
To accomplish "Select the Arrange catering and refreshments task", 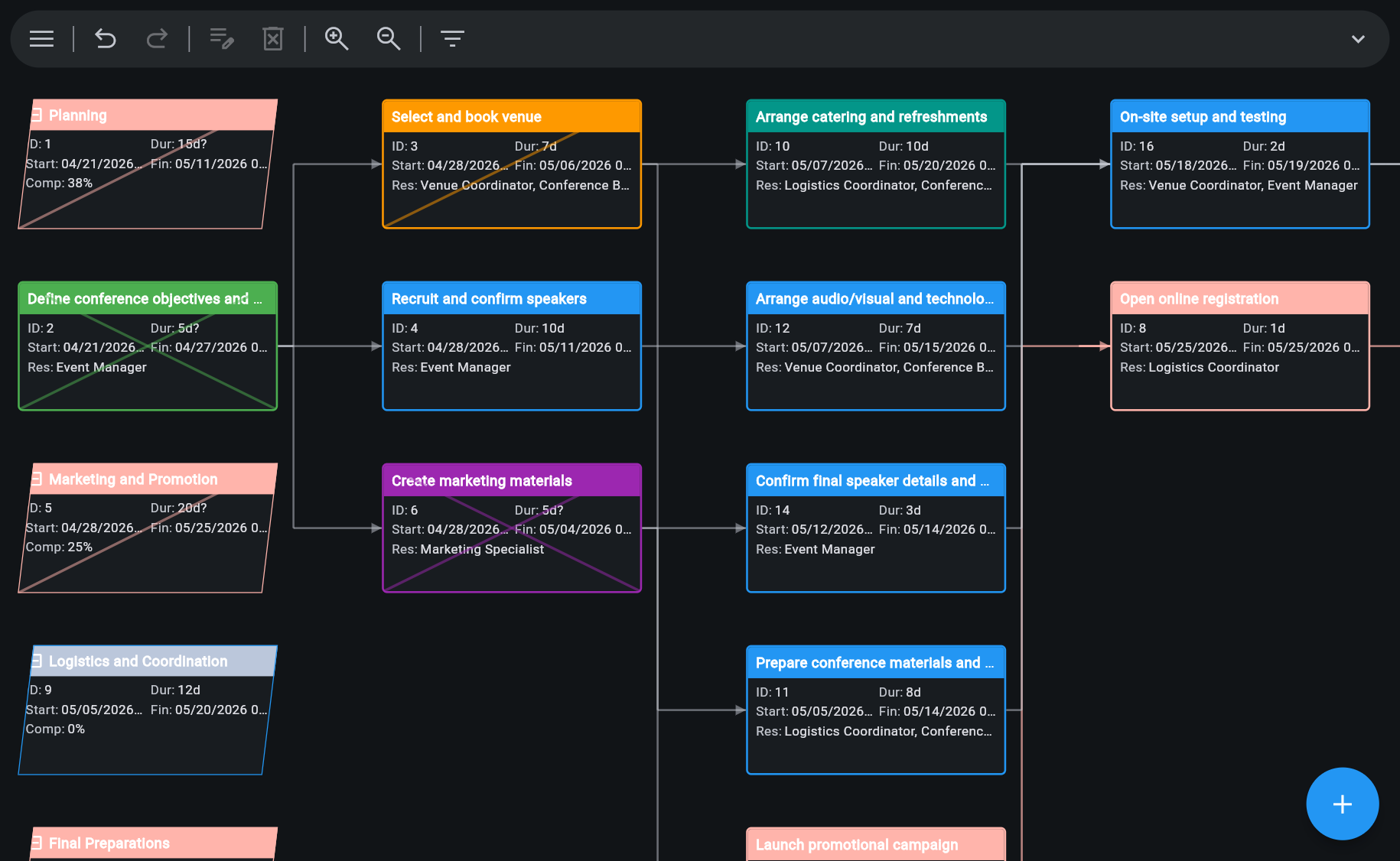I will [x=875, y=163].
